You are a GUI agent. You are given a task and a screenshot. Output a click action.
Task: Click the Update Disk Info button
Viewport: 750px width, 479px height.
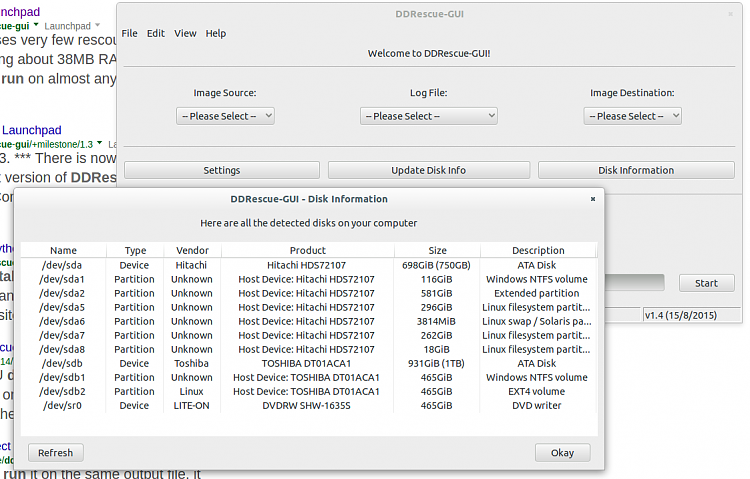pyautogui.click(x=429, y=170)
